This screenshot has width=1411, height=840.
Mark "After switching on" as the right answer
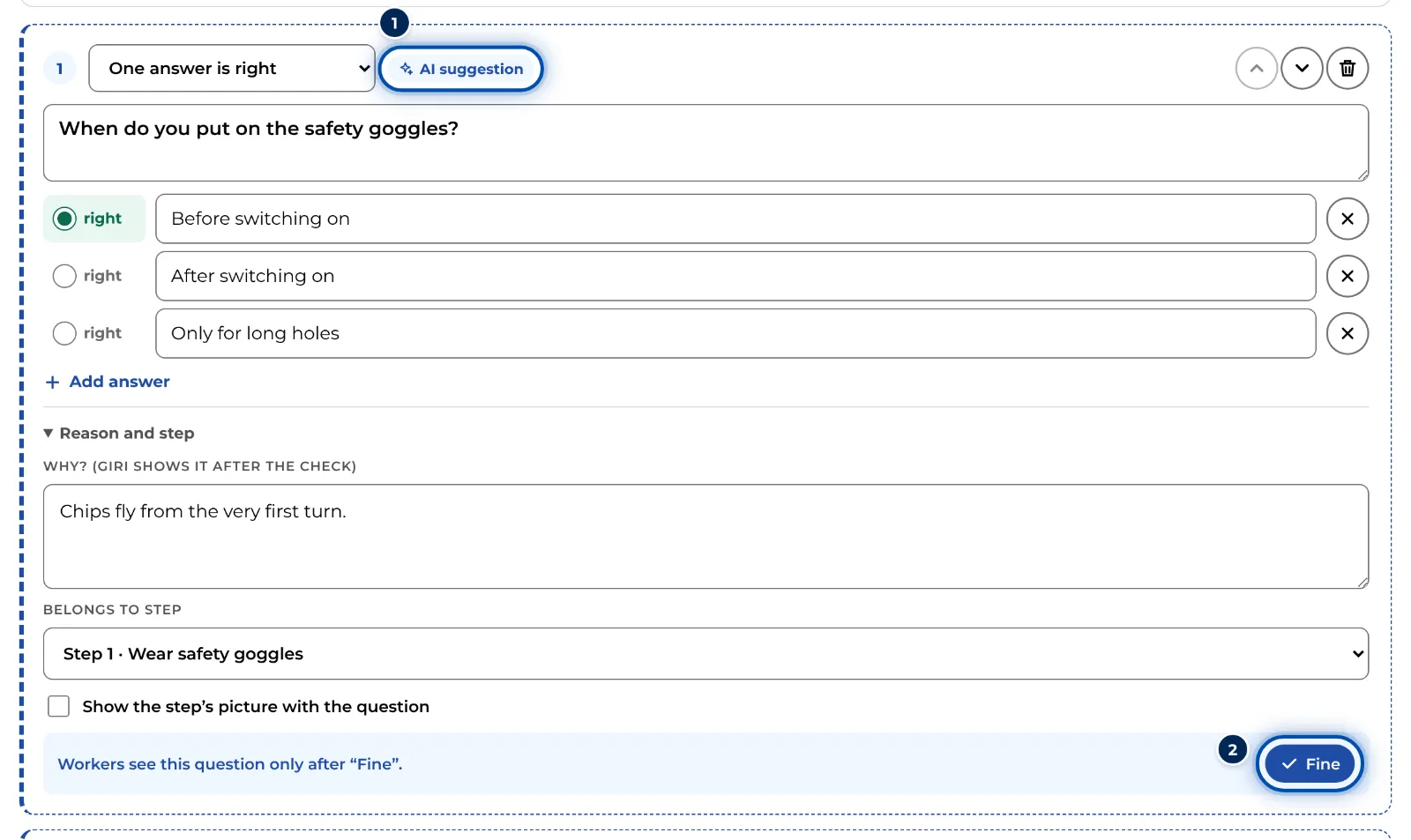[x=64, y=276]
